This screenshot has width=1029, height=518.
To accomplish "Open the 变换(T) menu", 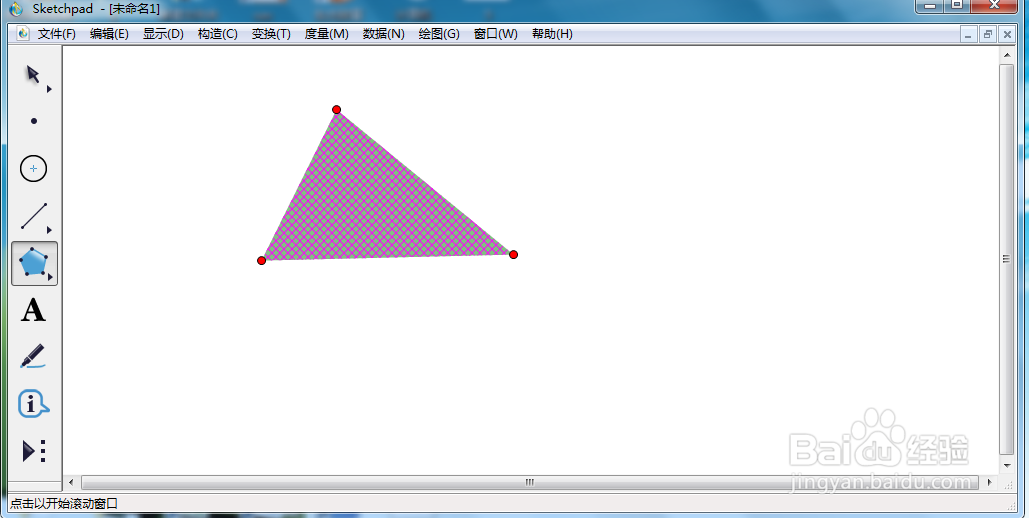I will 271,33.
